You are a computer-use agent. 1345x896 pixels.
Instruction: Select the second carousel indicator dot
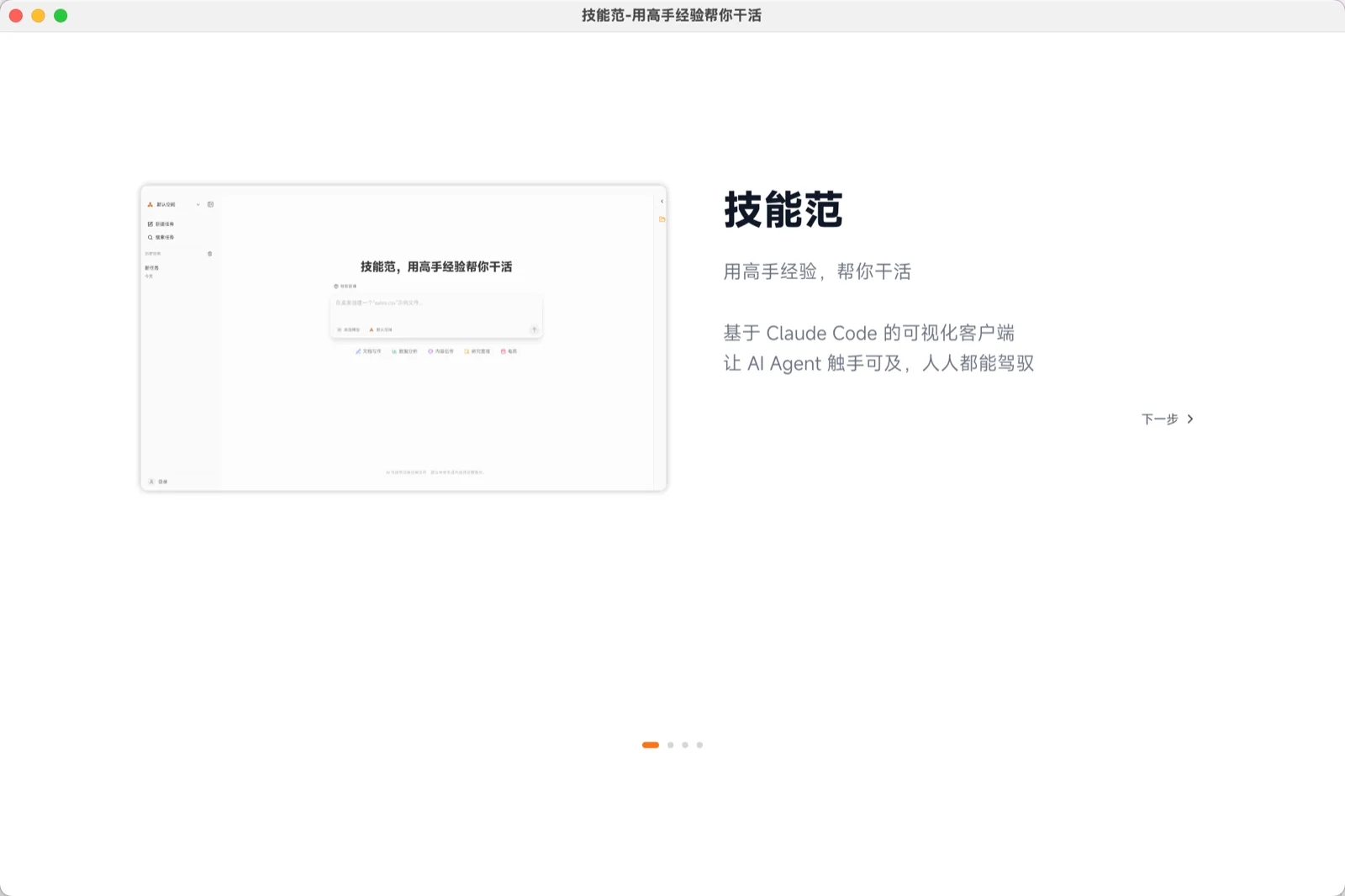pos(670,745)
